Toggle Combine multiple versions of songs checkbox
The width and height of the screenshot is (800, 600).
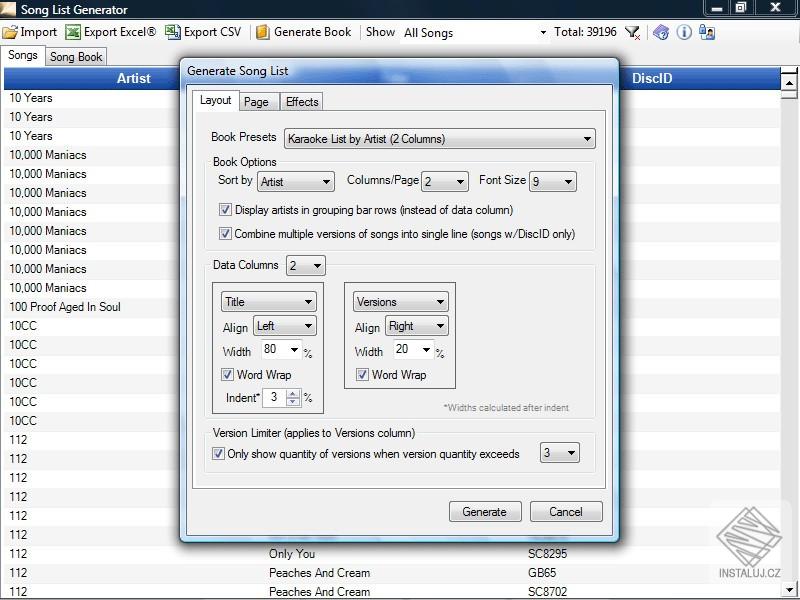(x=225, y=234)
